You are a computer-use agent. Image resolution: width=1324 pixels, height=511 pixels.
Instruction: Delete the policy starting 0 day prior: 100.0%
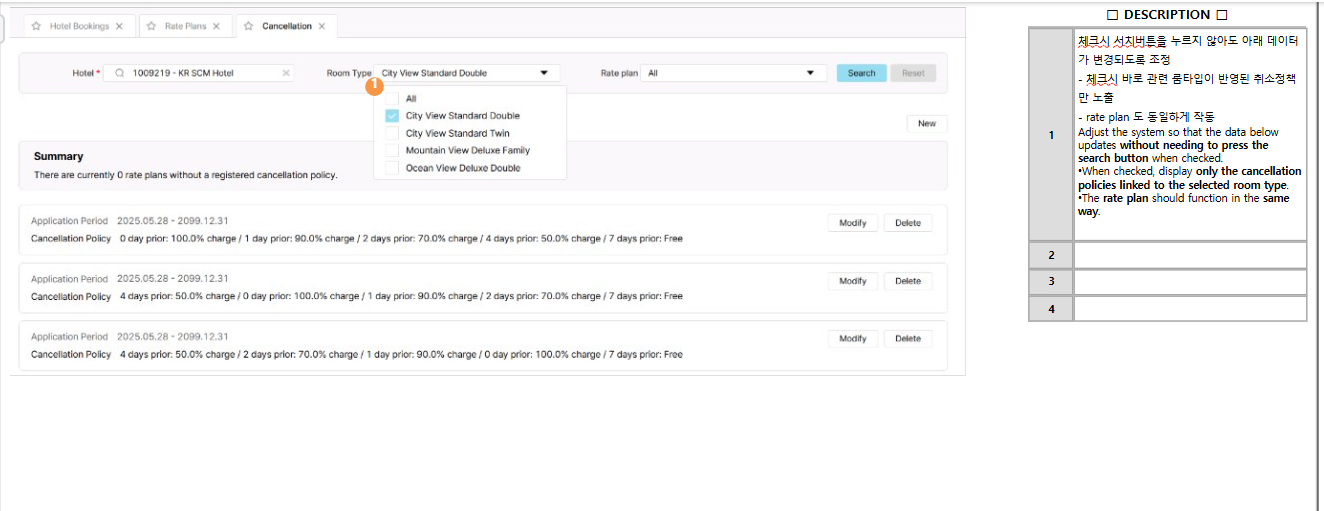pos(908,223)
